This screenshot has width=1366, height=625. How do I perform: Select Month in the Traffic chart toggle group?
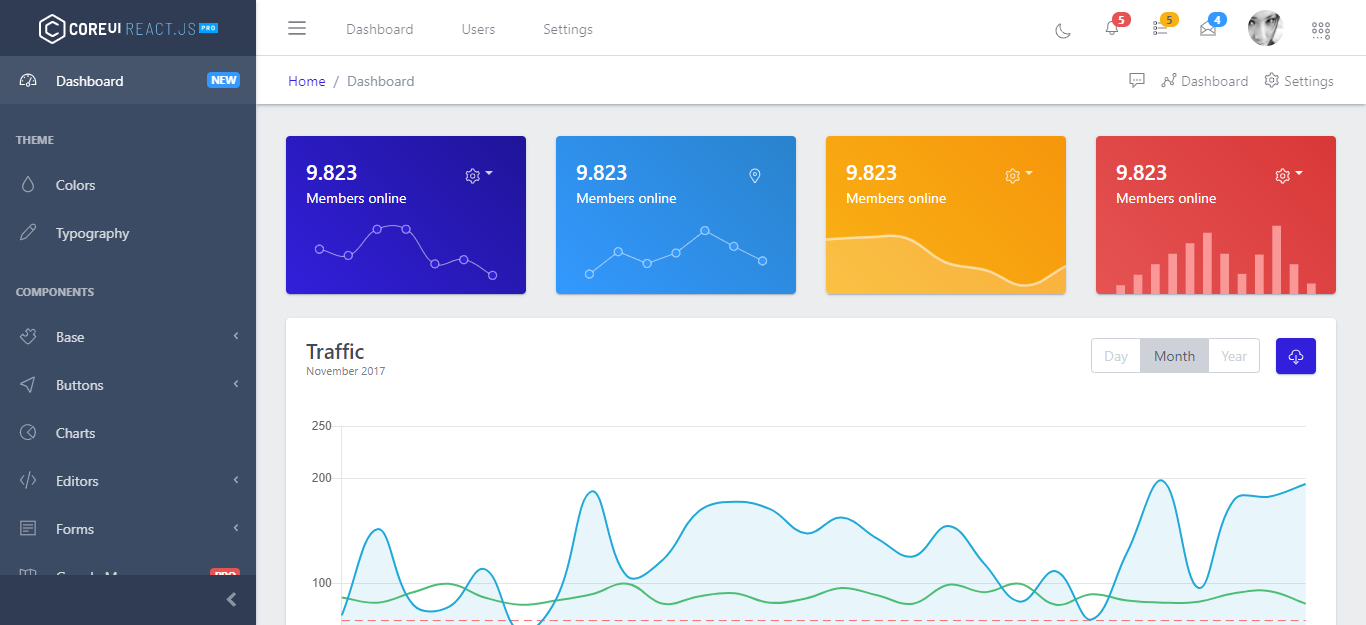(x=1174, y=355)
